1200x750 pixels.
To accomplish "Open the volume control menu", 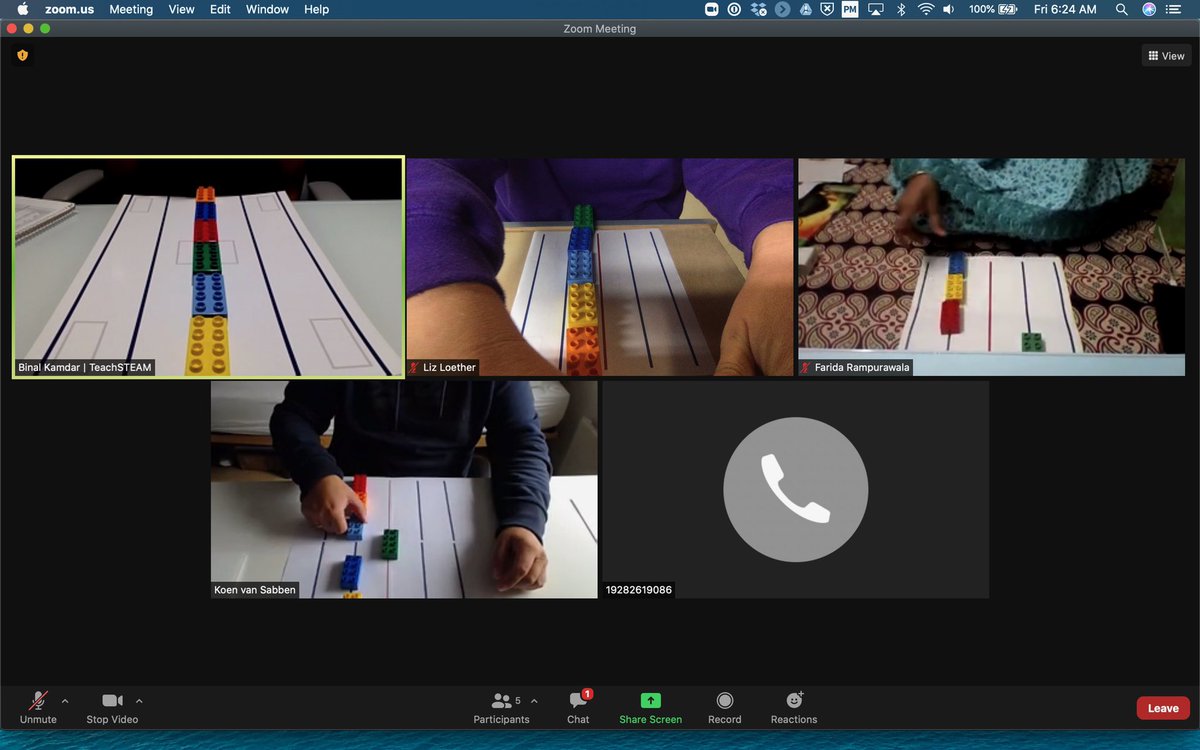I will tap(951, 9).
